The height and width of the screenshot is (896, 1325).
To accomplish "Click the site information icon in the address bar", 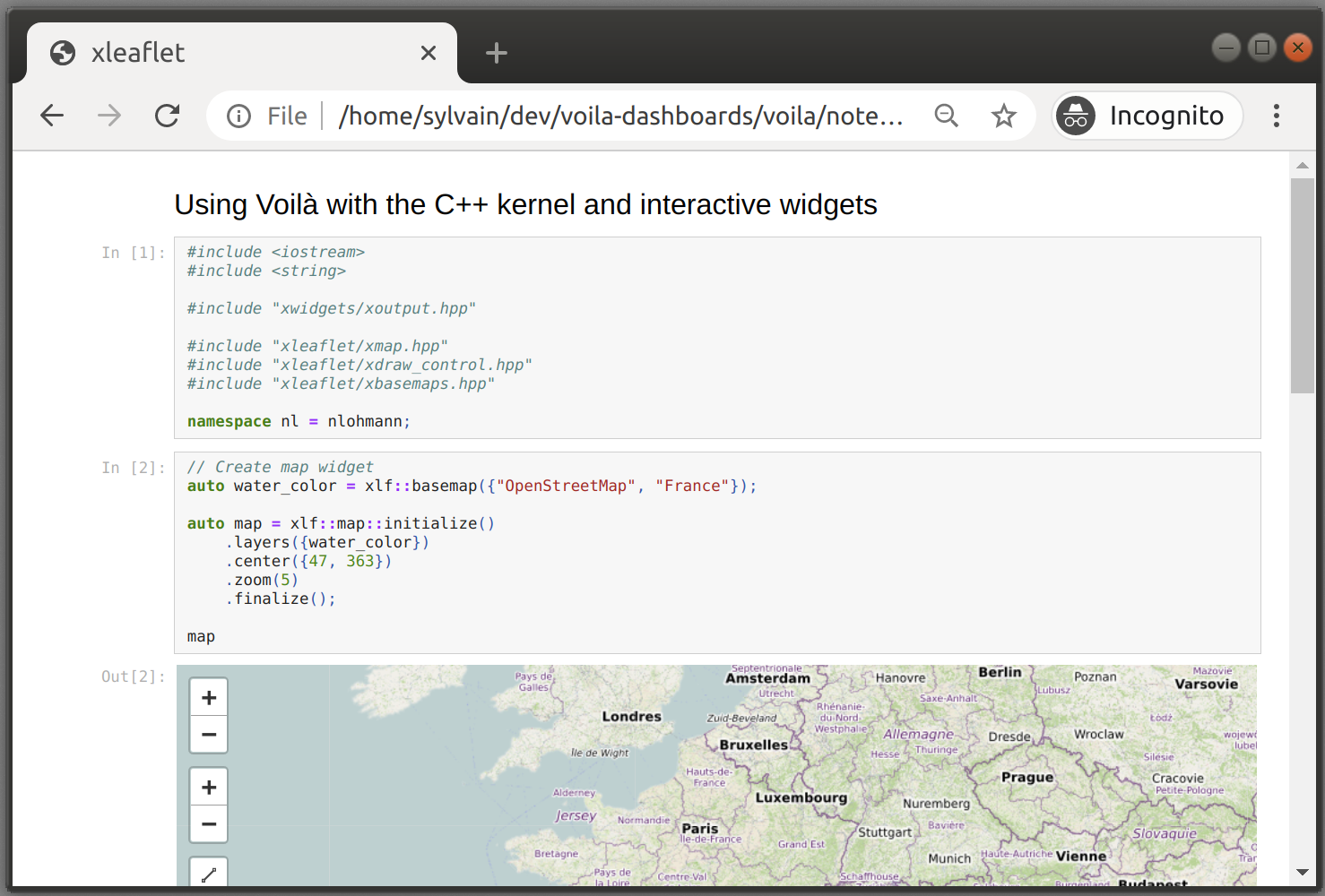I will pyautogui.click(x=238, y=116).
